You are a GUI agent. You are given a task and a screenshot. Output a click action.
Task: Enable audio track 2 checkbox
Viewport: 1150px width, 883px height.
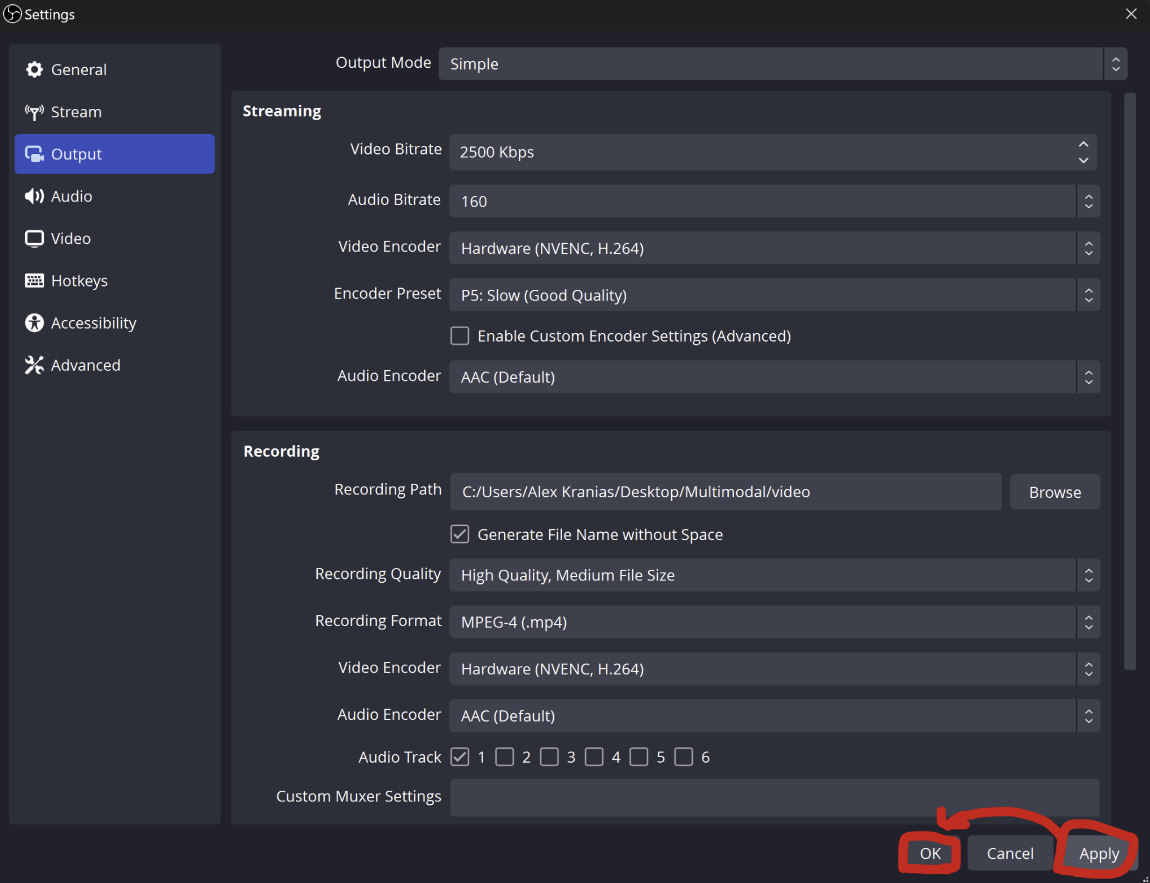tap(505, 757)
